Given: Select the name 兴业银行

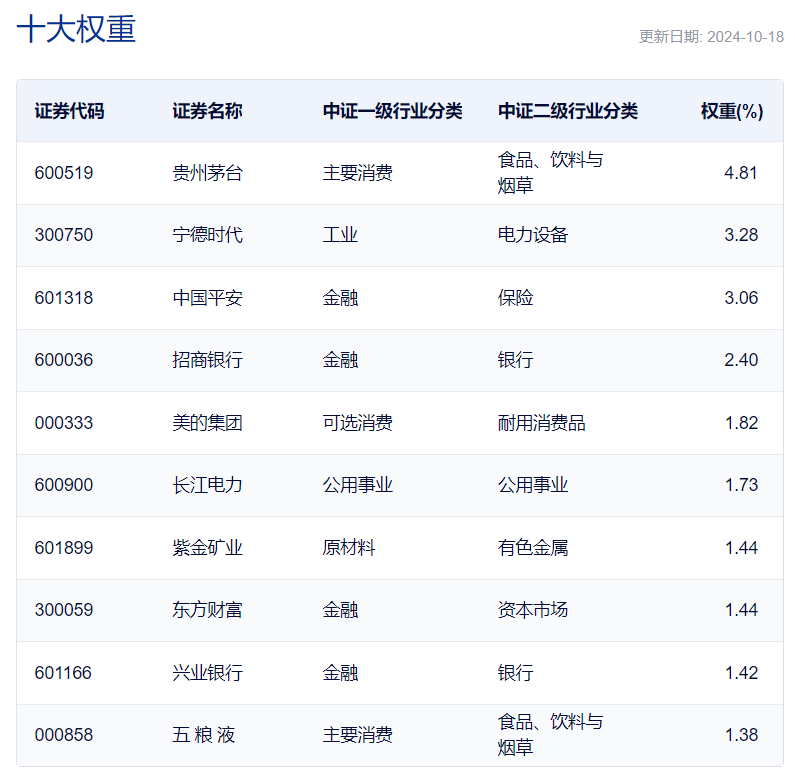Looking at the screenshot, I should click(x=207, y=673).
